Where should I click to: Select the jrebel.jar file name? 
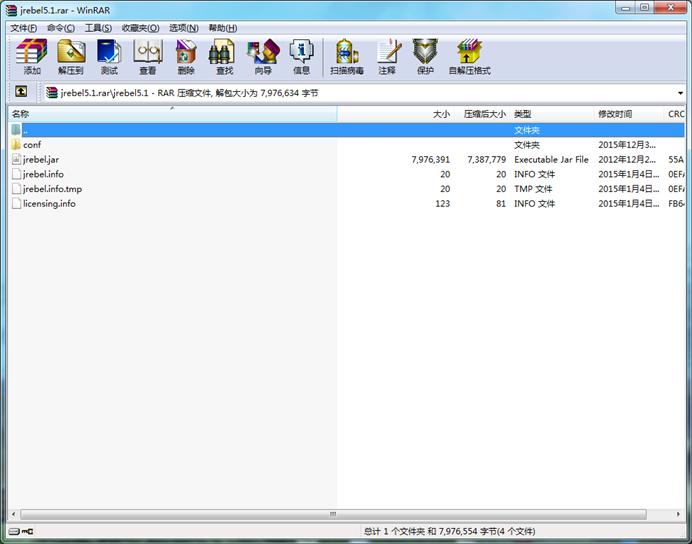(x=41, y=159)
